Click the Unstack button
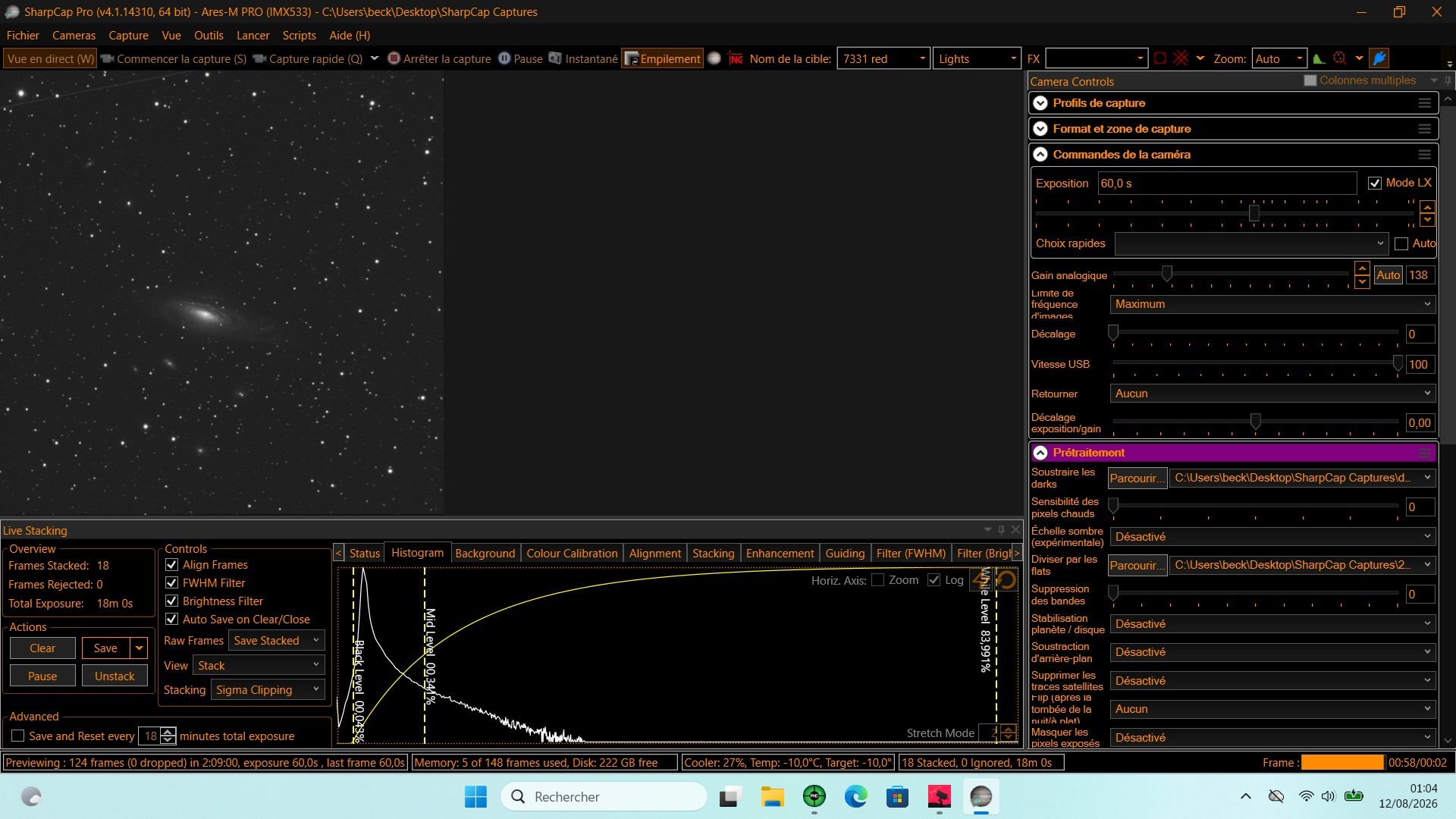1456x819 pixels. (x=115, y=676)
